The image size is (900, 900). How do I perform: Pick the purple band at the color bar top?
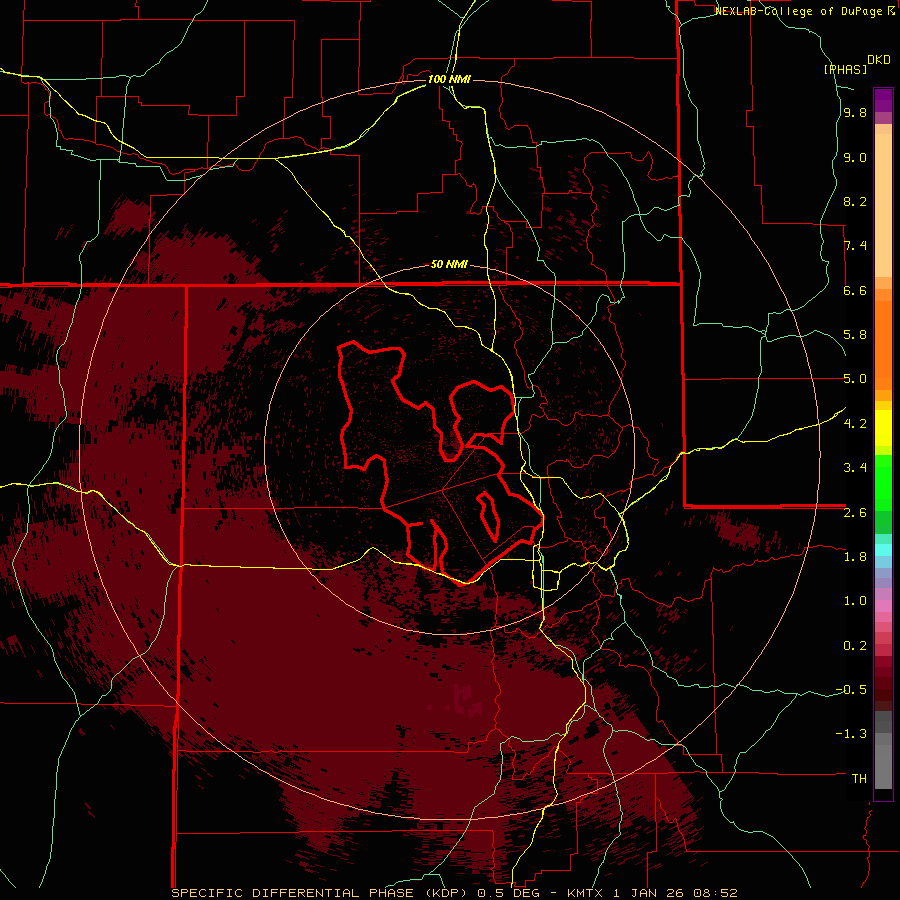click(x=883, y=100)
